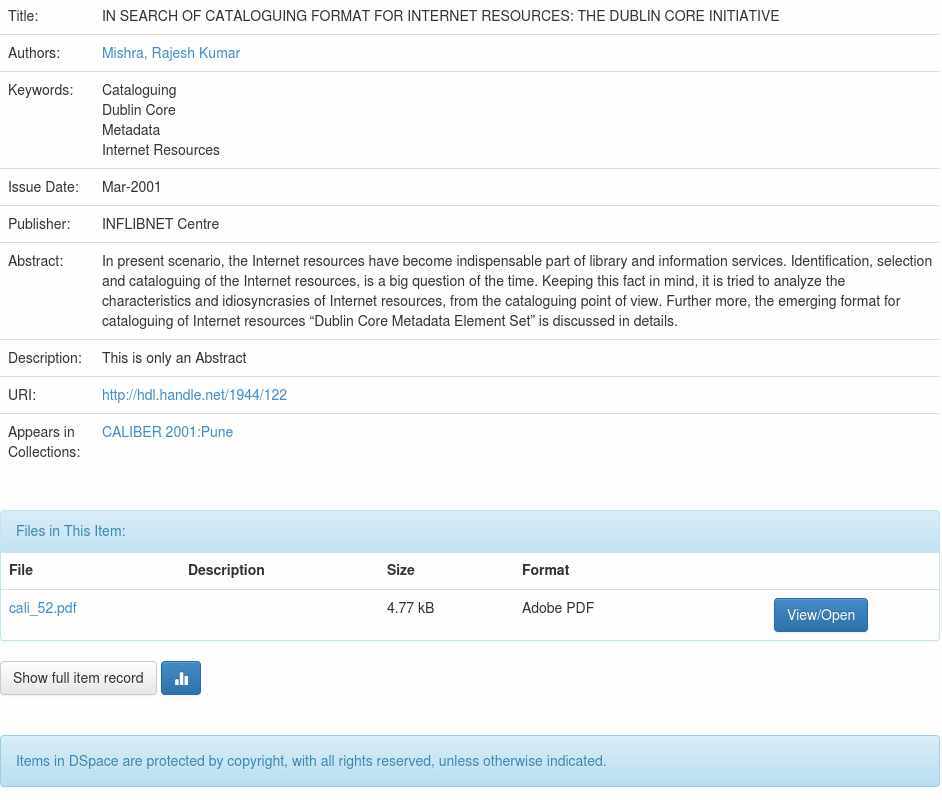Follow the hdl.handle.net URI link
This screenshot has width=942, height=800.
pos(194,395)
